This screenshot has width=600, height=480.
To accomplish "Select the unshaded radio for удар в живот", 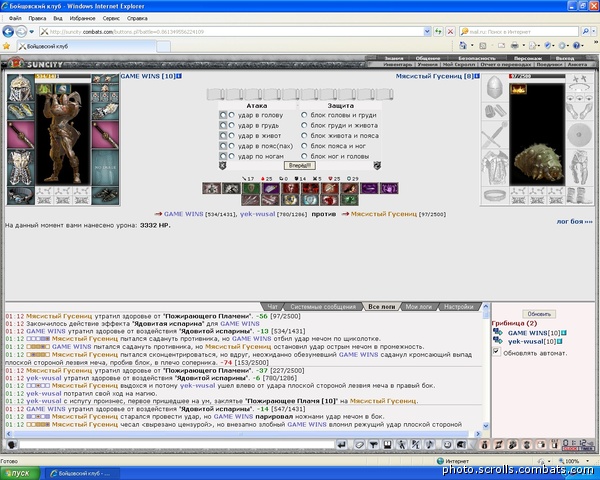I will click(232, 136).
